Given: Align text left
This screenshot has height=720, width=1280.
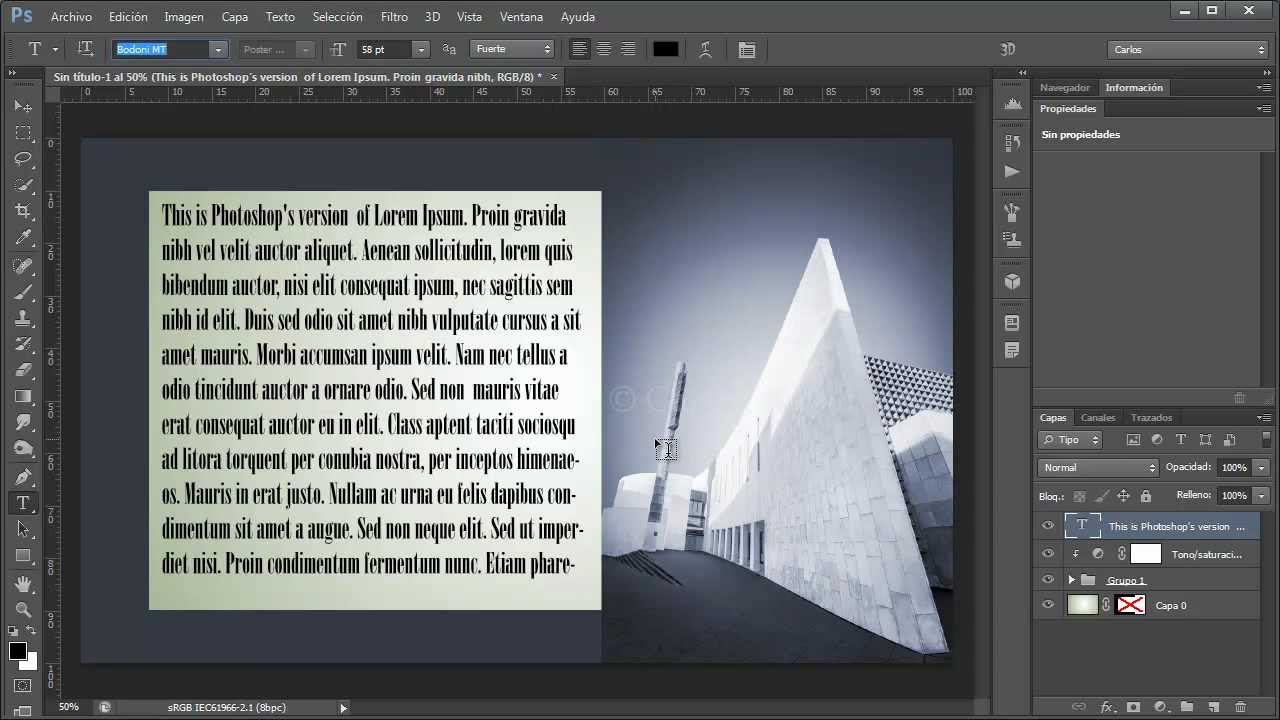Looking at the screenshot, I should [580, 49].
